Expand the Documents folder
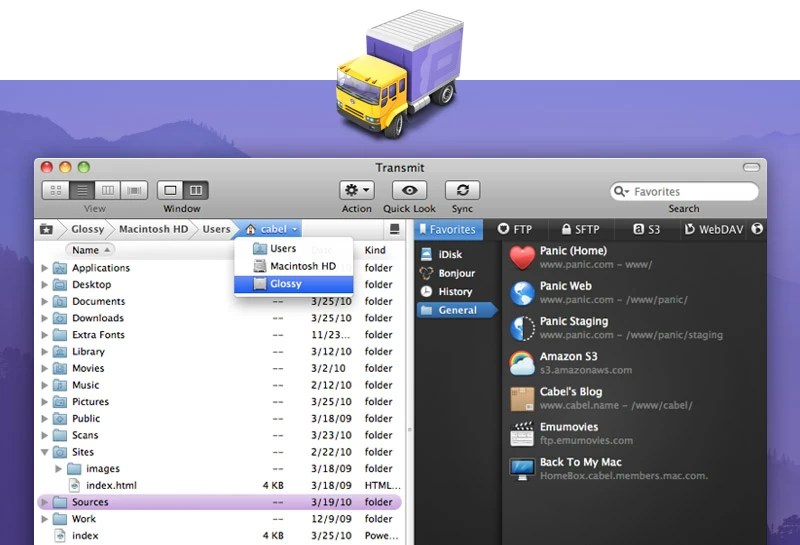This screenshot has width=800, height=545. [44, 302]
